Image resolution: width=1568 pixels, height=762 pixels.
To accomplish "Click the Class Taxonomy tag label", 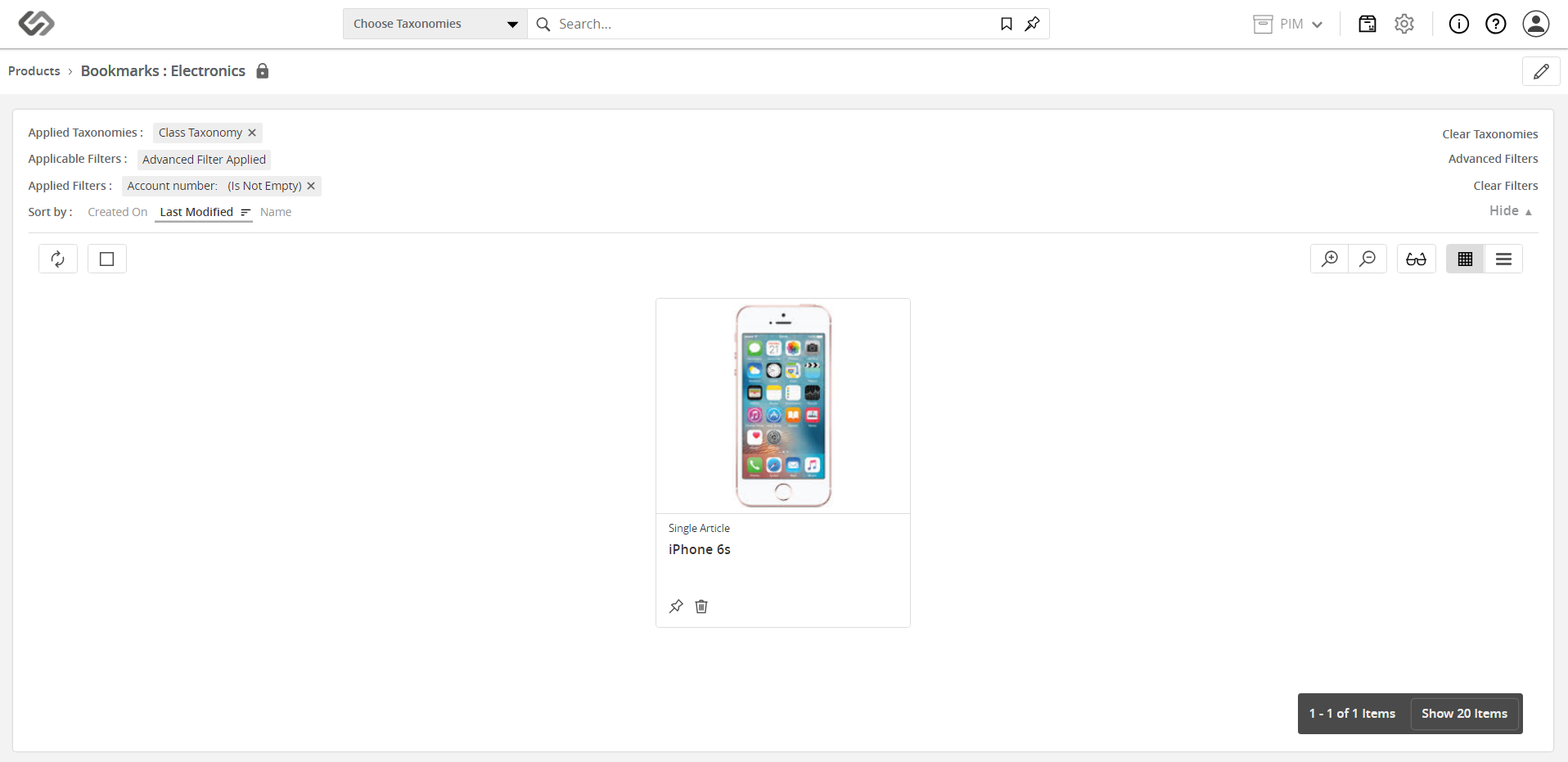I will (x=201, y=133).
